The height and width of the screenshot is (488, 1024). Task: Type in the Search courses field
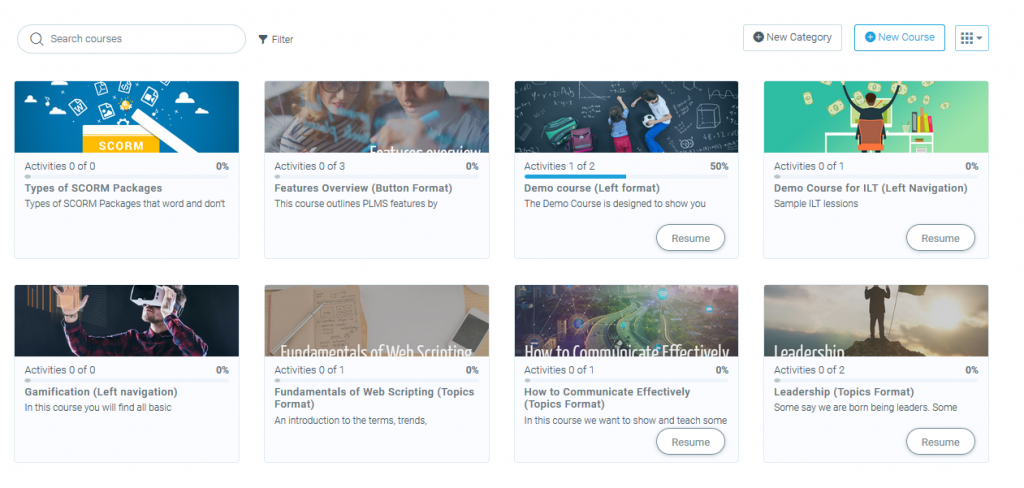click(x=140, y=39)
